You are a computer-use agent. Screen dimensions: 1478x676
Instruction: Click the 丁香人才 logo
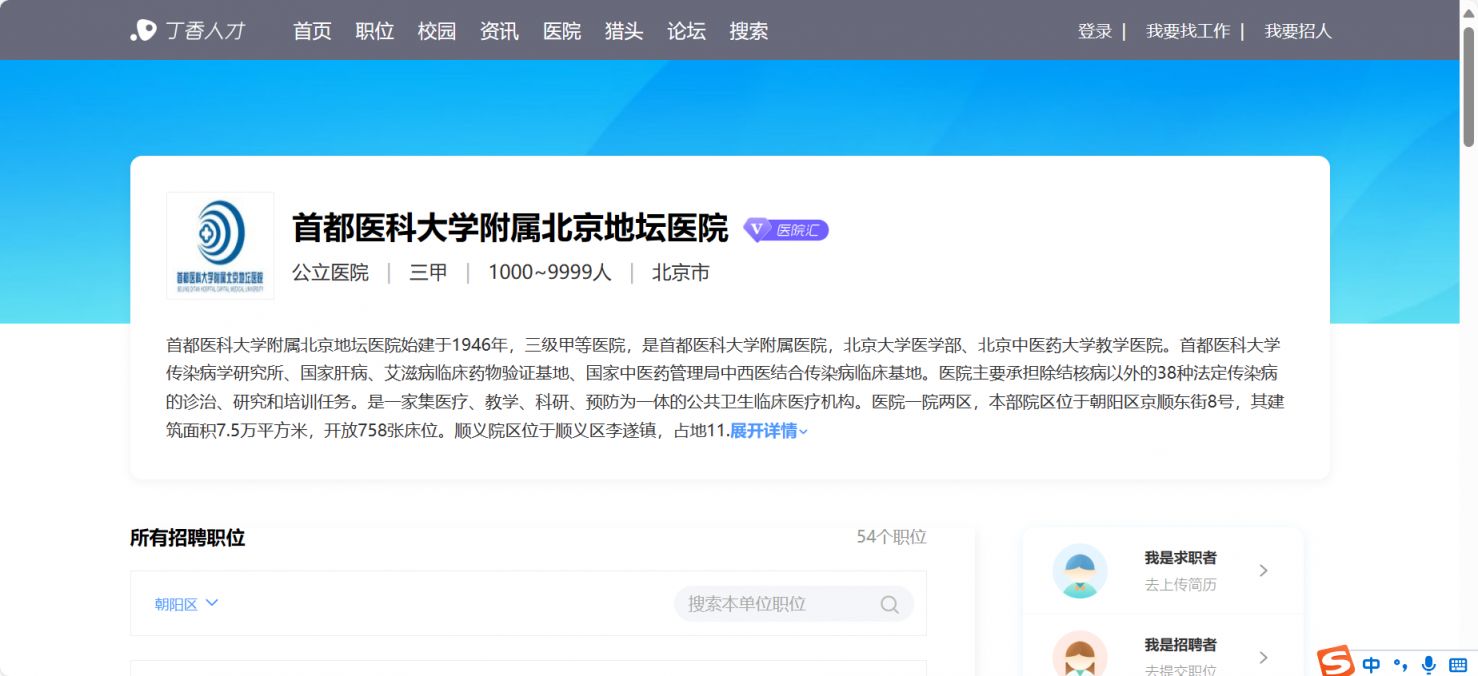(188, 31)
